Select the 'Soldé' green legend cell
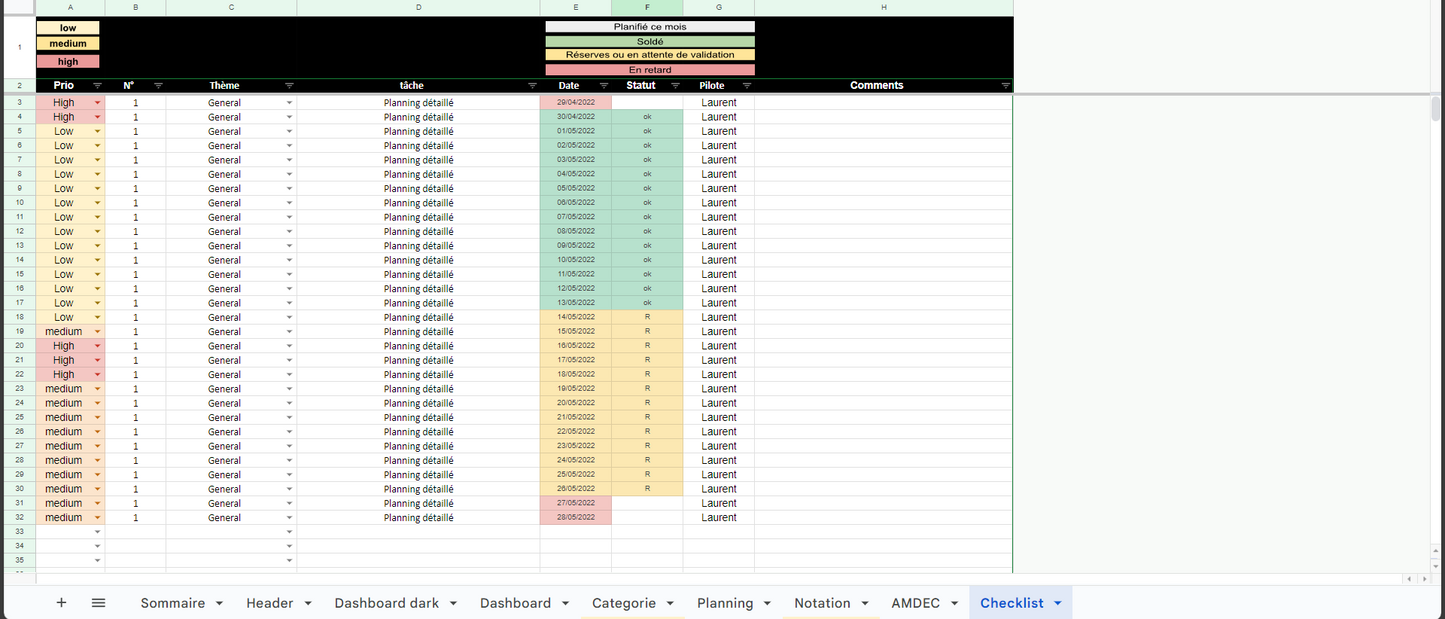The width and height of the screenshot is (1445, 619). [650, 41]
